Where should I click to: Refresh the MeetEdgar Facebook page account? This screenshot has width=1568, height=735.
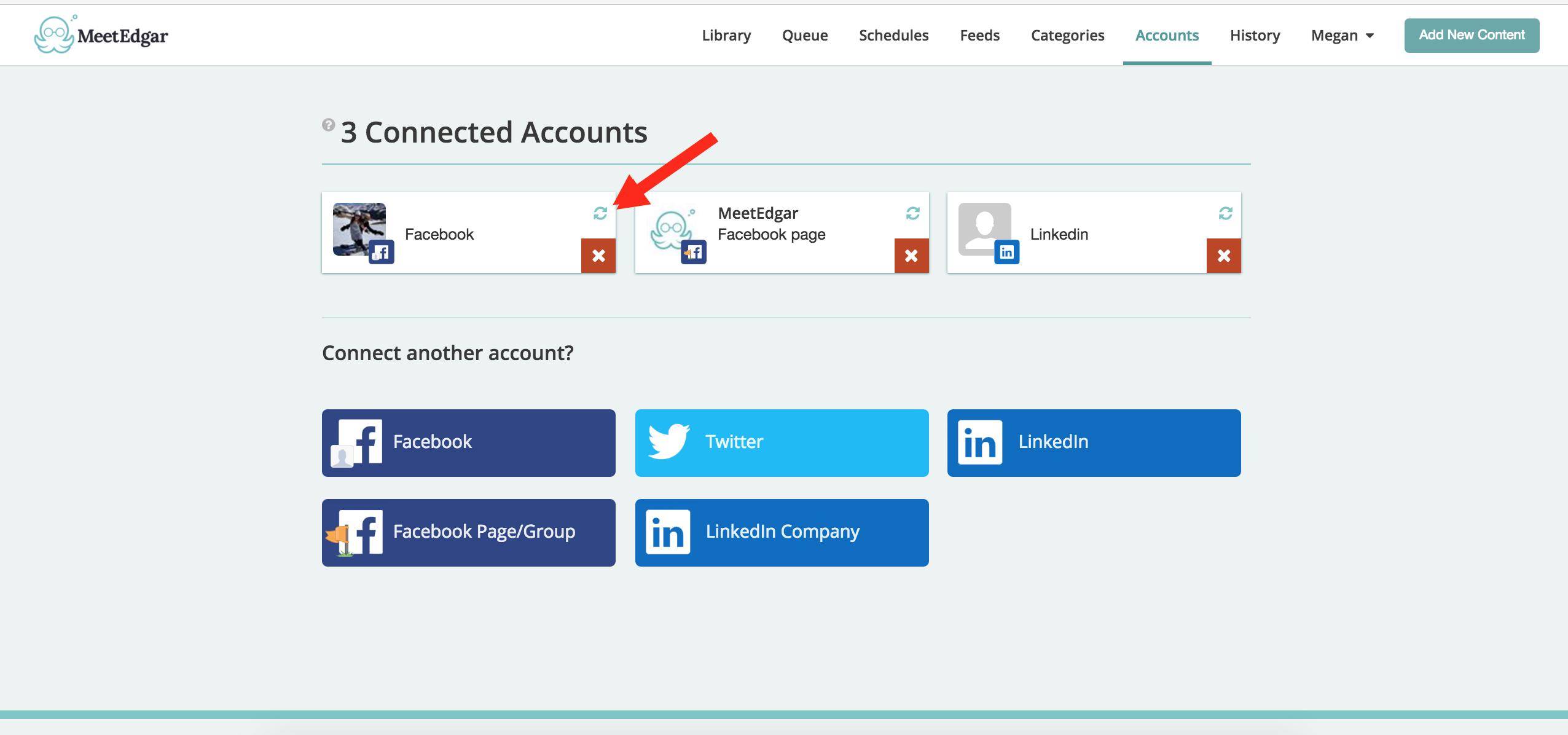[912, 213]
